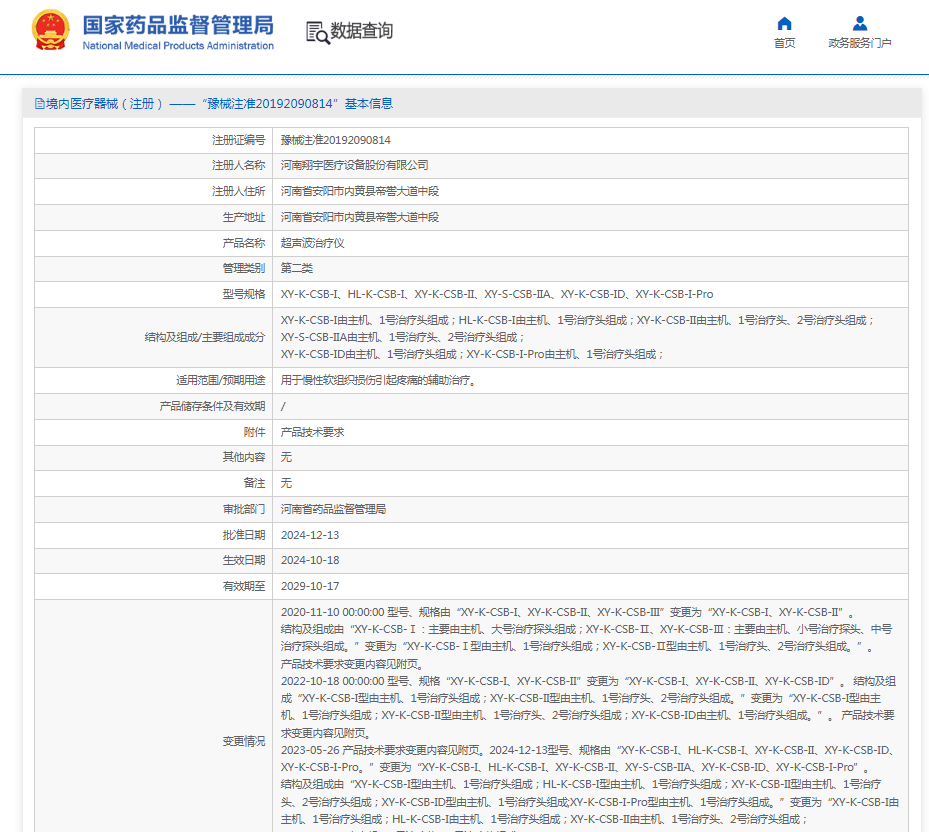Click the 备注 label cell
Screen dimensions: 929x832
[x=153, y=484]
